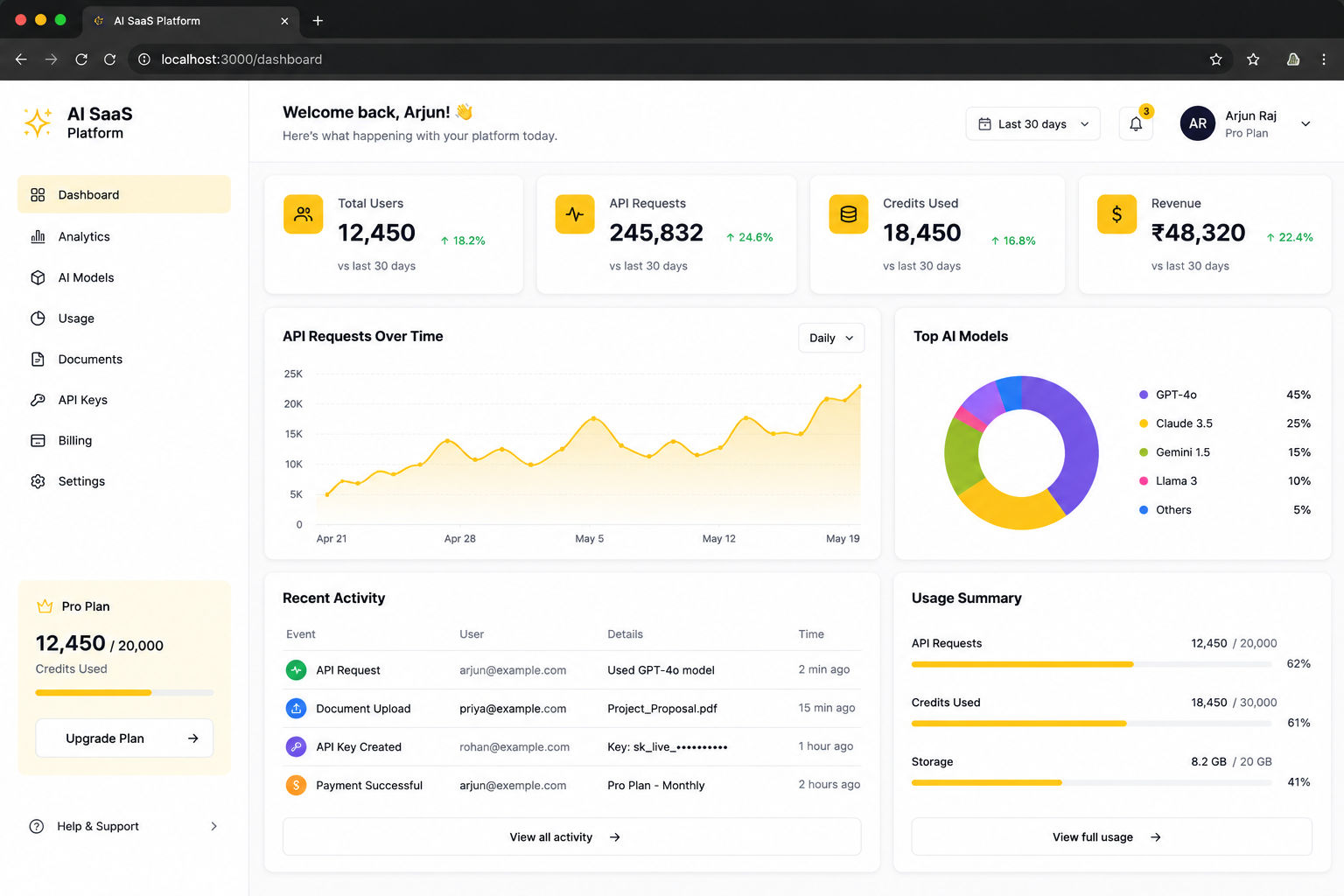This screenshot has width=1344, height=896.
Task: Click the purple GPT-4o legend dot
Action: 1144,395
